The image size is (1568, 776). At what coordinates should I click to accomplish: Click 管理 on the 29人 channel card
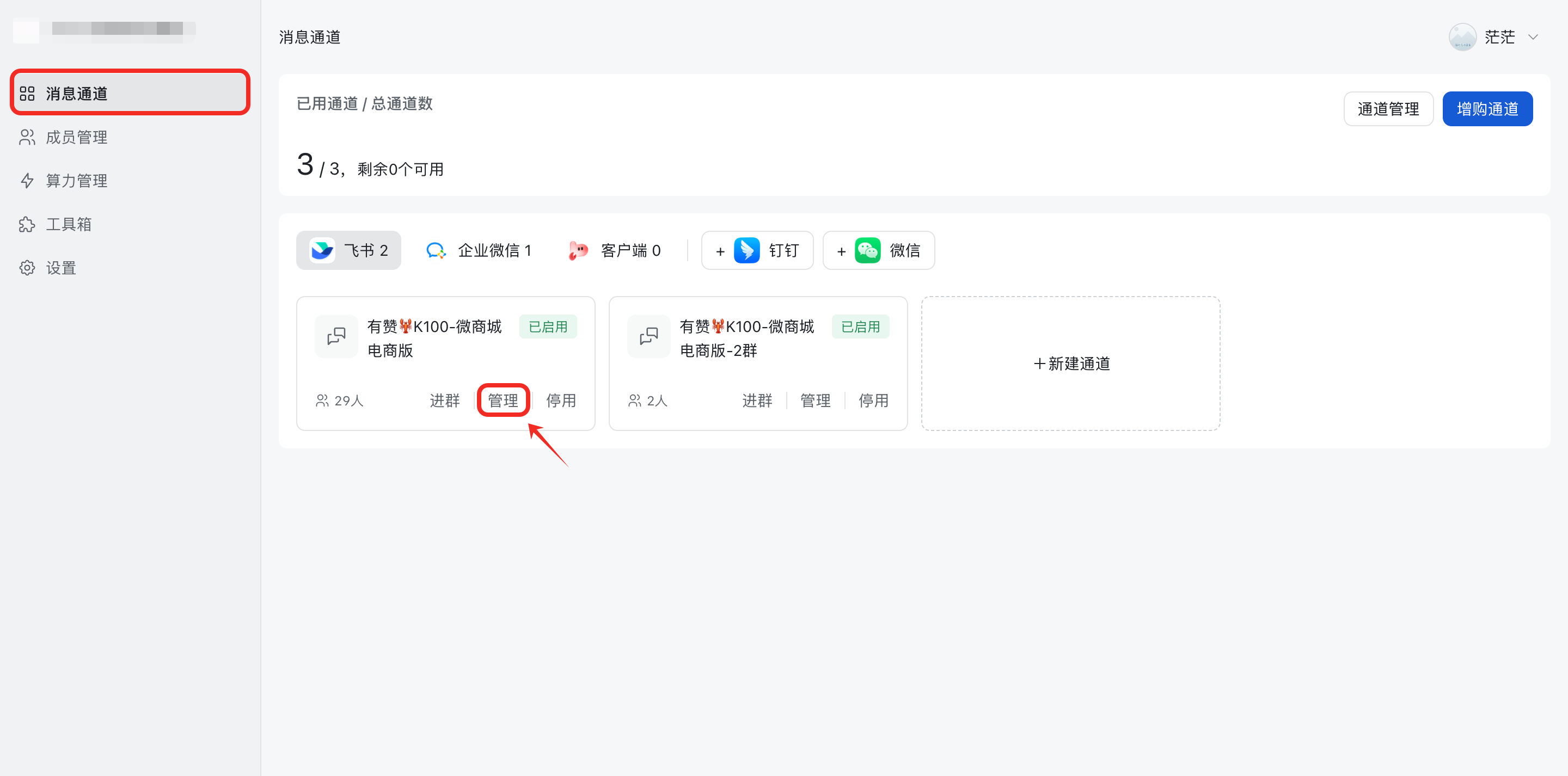[x=503, y=401]
